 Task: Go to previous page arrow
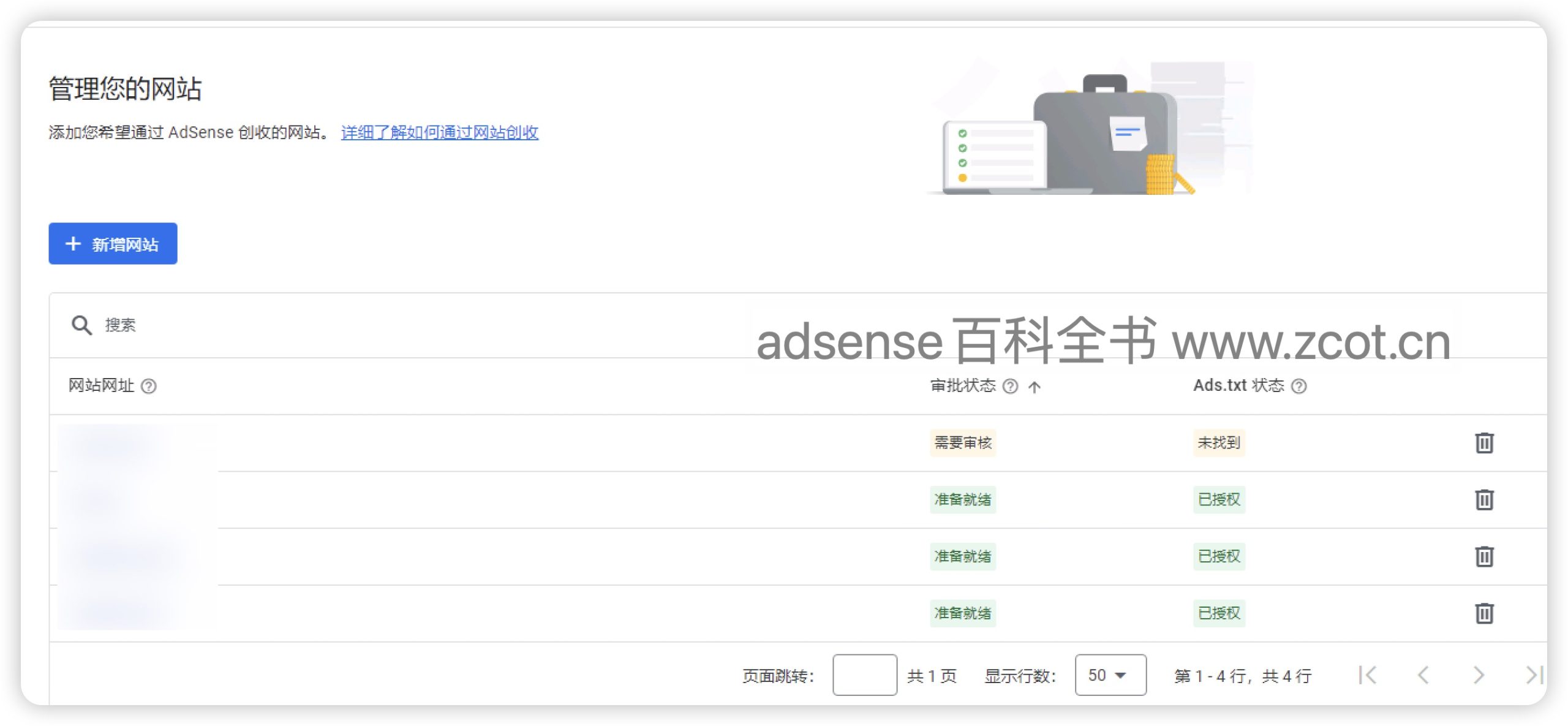coord(1423,675)
